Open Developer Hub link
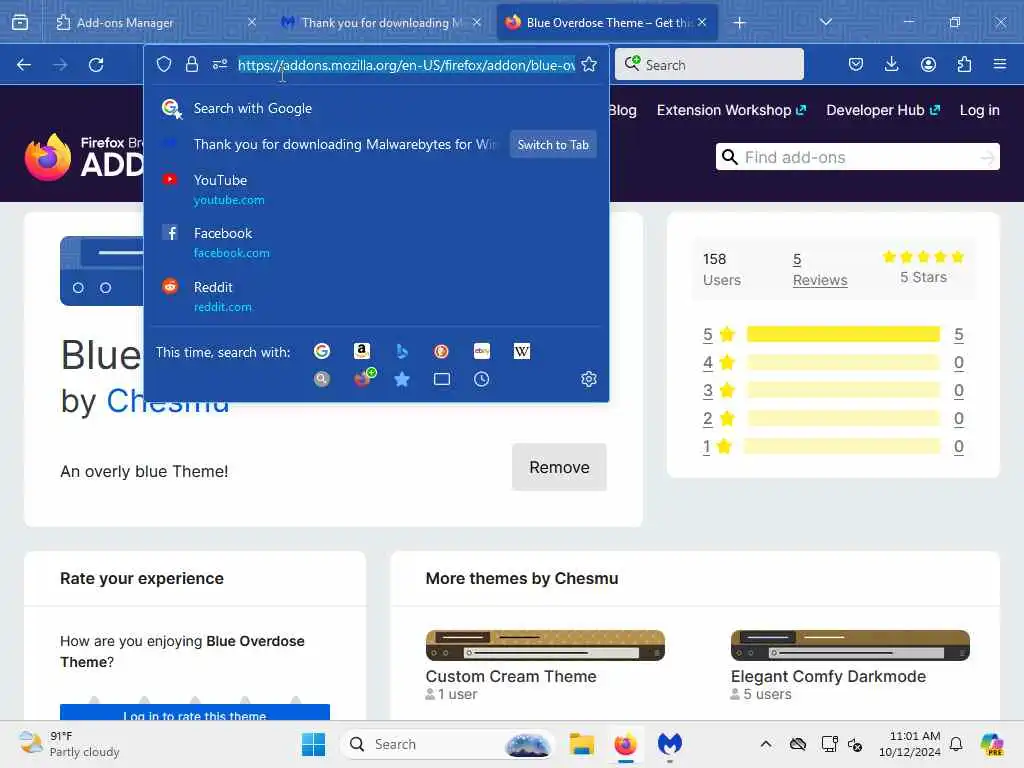1024x768 pixels. pyautogui.click(x=883, y=110)
